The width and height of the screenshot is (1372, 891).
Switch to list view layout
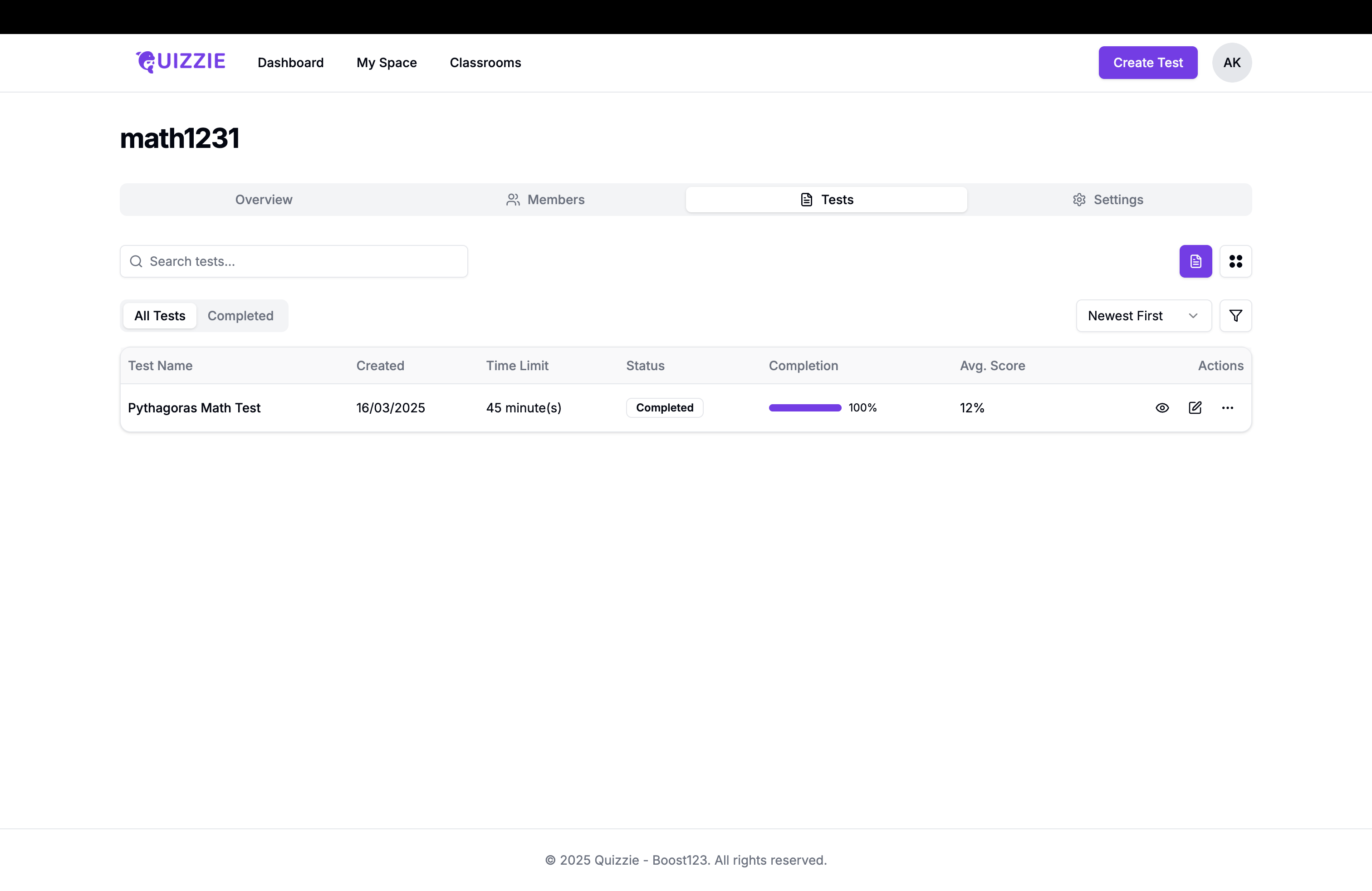[1195, 261]
